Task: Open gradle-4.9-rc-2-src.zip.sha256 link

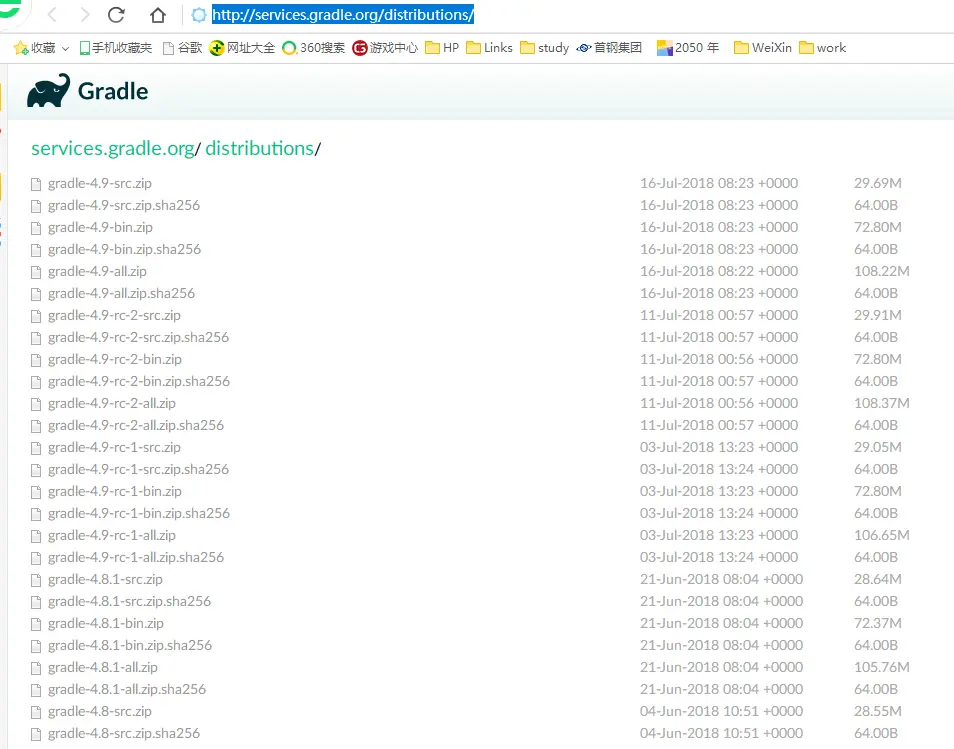Action: [139, 337]
